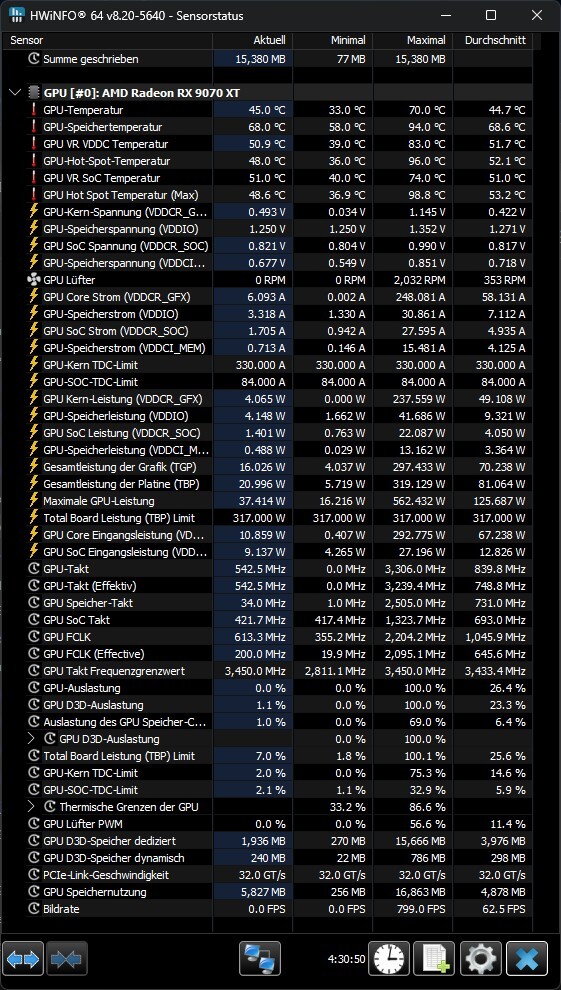Viewport: 561px width, 990px height.
Task: Select GPU-Speicherspannung (VDDIO) row
Action: tap(267, 229)
